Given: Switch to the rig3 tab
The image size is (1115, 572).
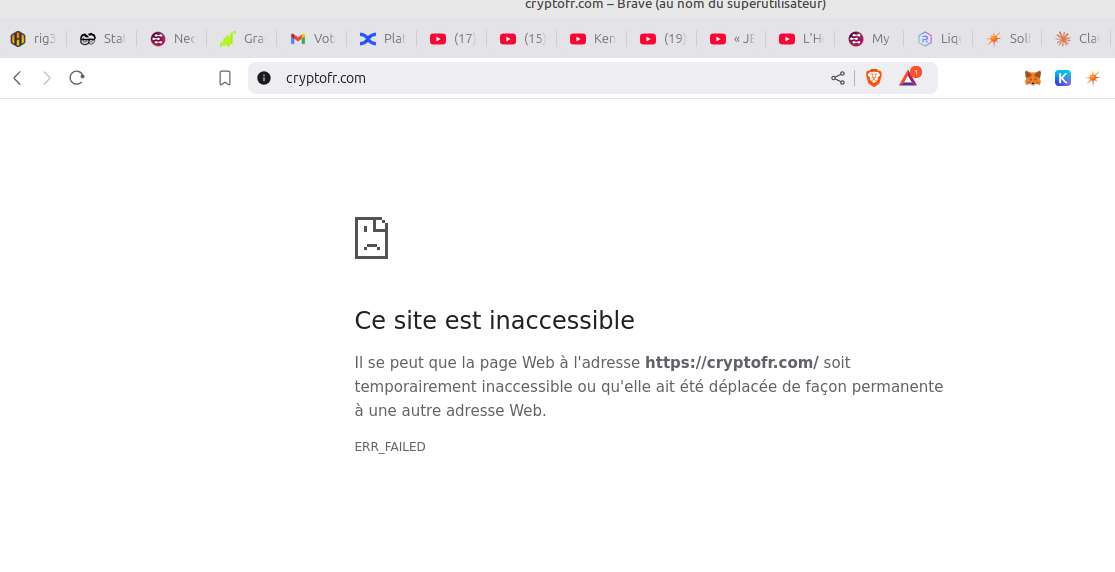Looking at the screenshot, I should 33,38.
